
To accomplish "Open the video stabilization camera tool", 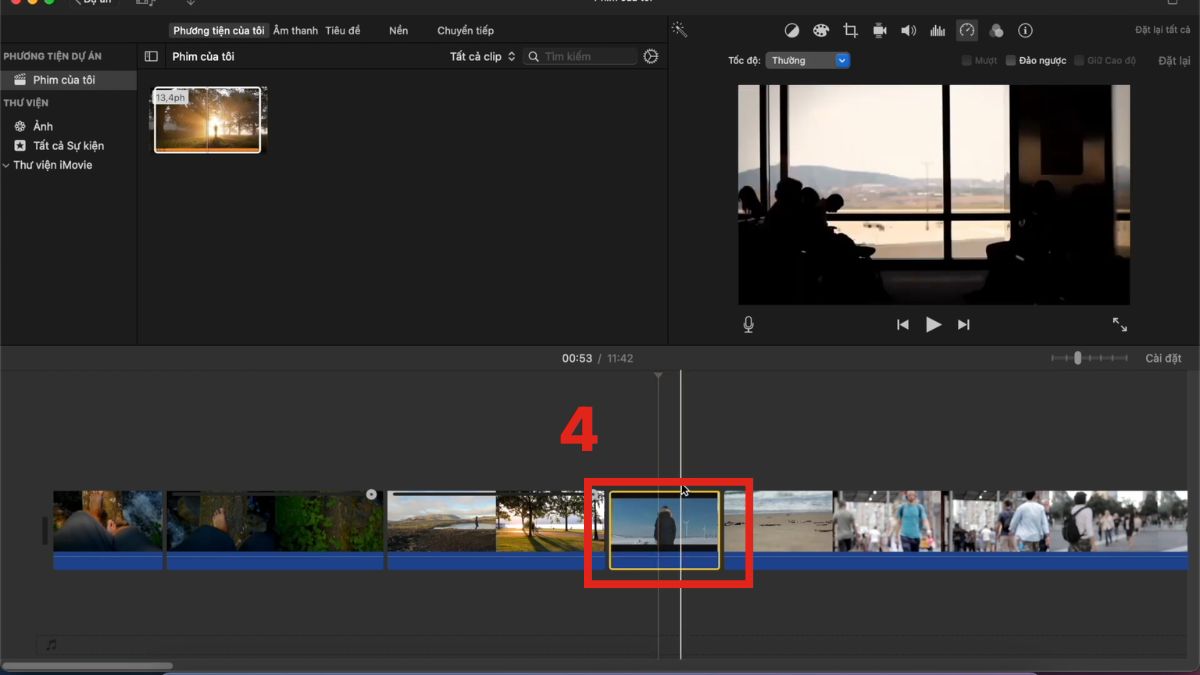I will coord(879,31).
